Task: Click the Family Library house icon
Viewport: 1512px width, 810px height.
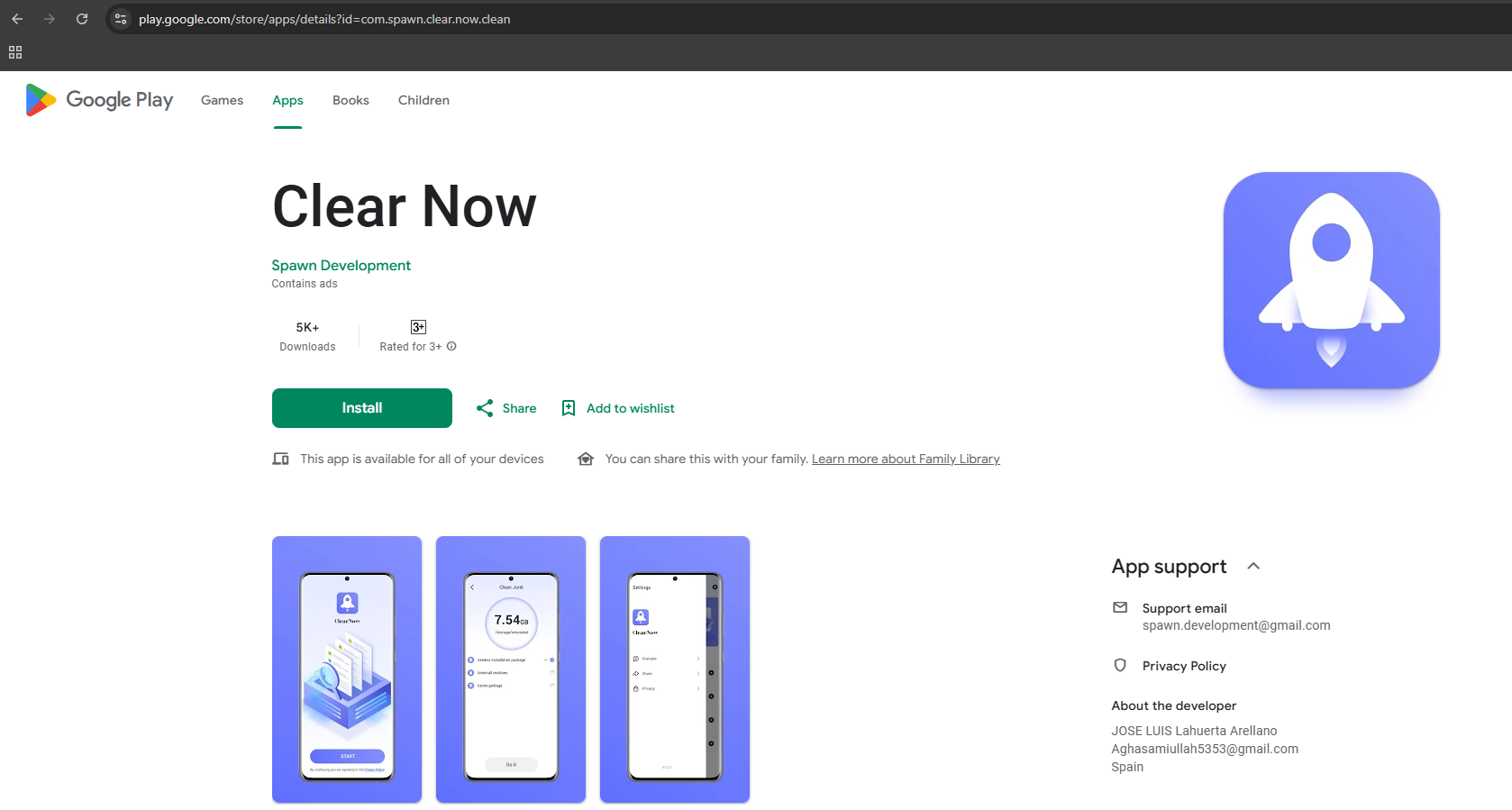Action: click(586, 459)
